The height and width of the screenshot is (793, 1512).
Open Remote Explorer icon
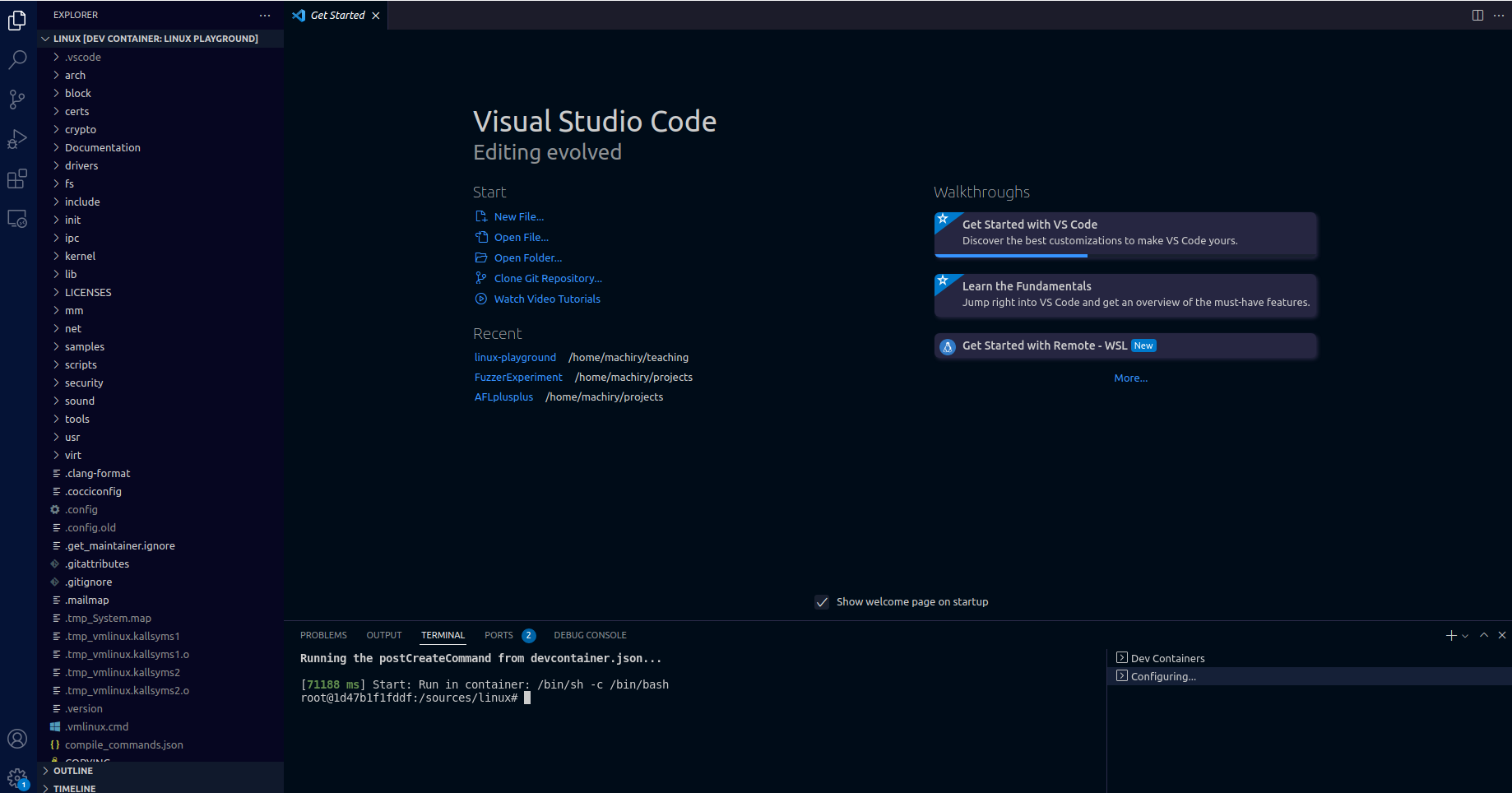click(x=17, y=219)
